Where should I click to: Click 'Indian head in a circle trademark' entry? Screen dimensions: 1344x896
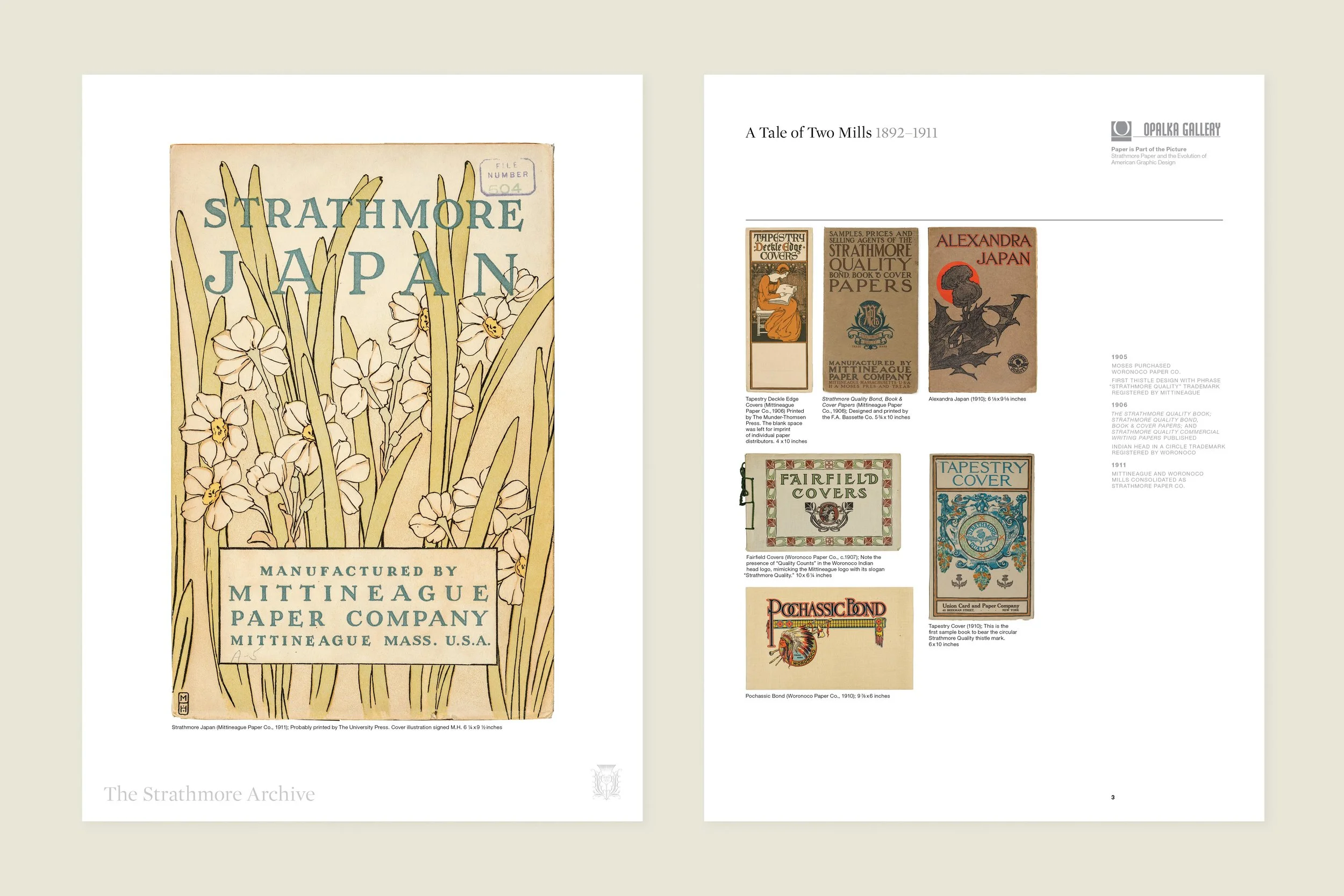click(x=1168, y=449)
